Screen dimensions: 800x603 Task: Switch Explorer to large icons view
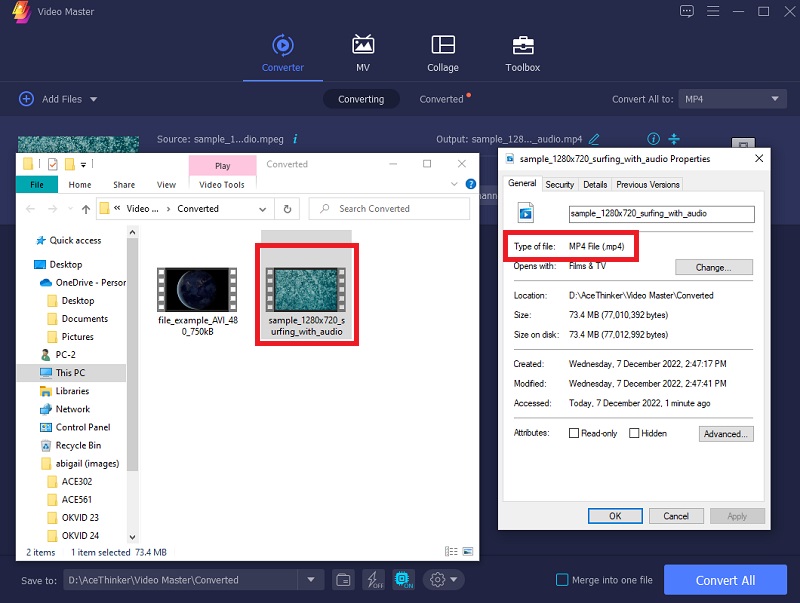[467, 551]
